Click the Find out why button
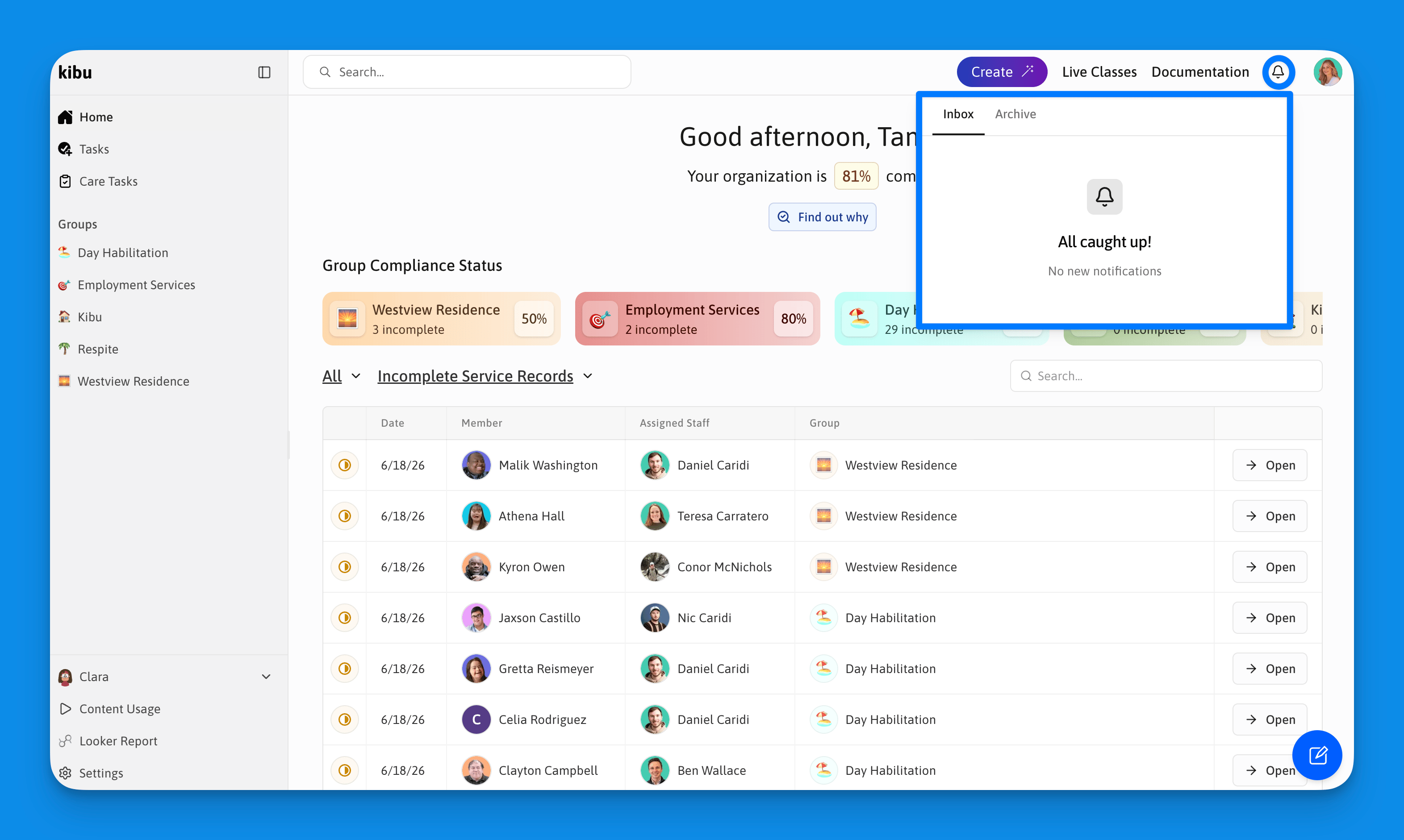This screenshot has height=840, width=1404. click(x=823, y=217)
